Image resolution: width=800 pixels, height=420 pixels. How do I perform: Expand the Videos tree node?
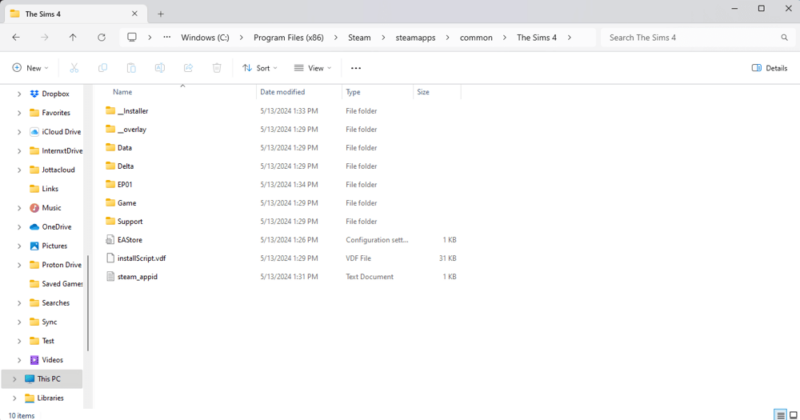19,360
